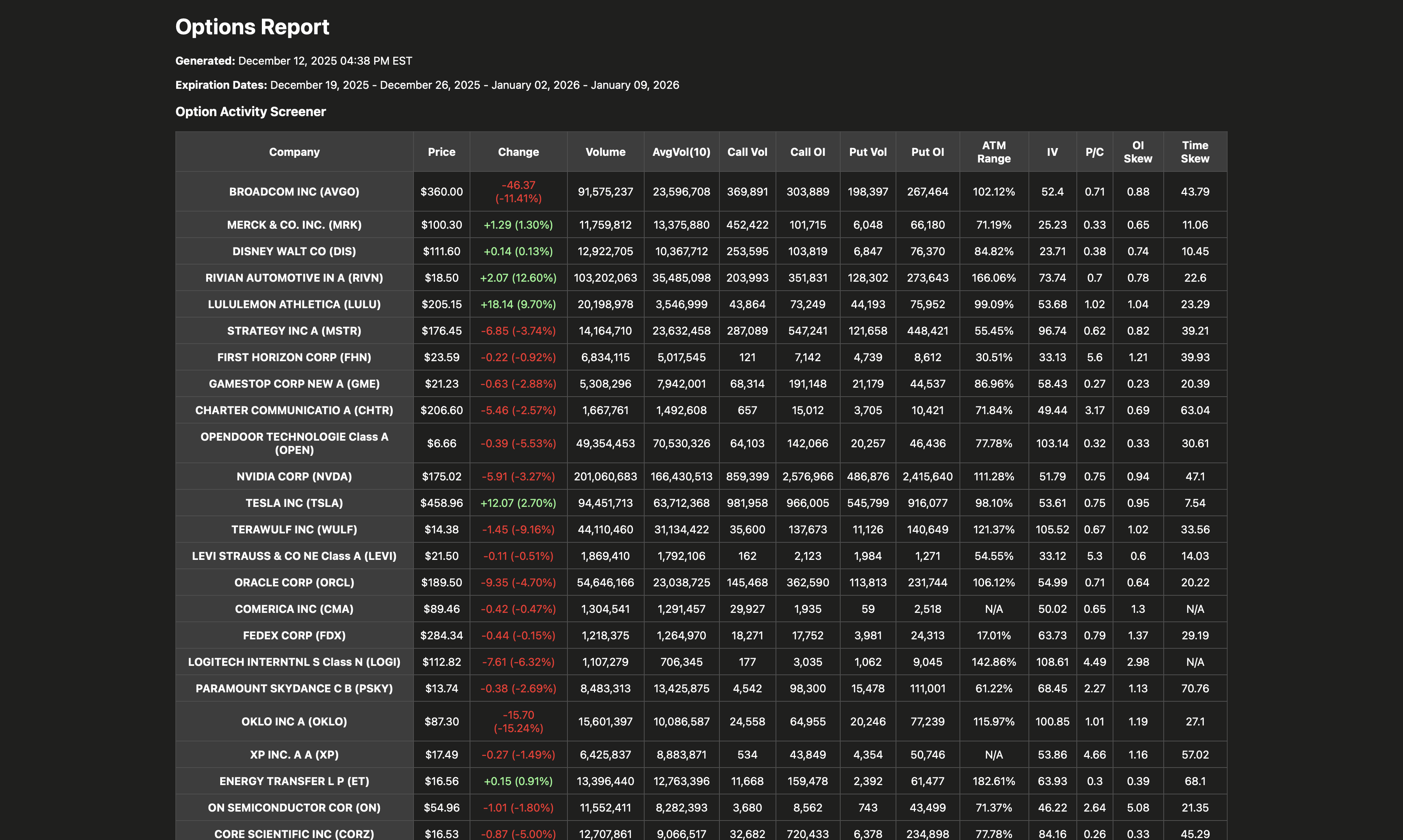This screenshot has width=1403, height=840.
Task: Sort by the IV column header
Action: 1051,152
